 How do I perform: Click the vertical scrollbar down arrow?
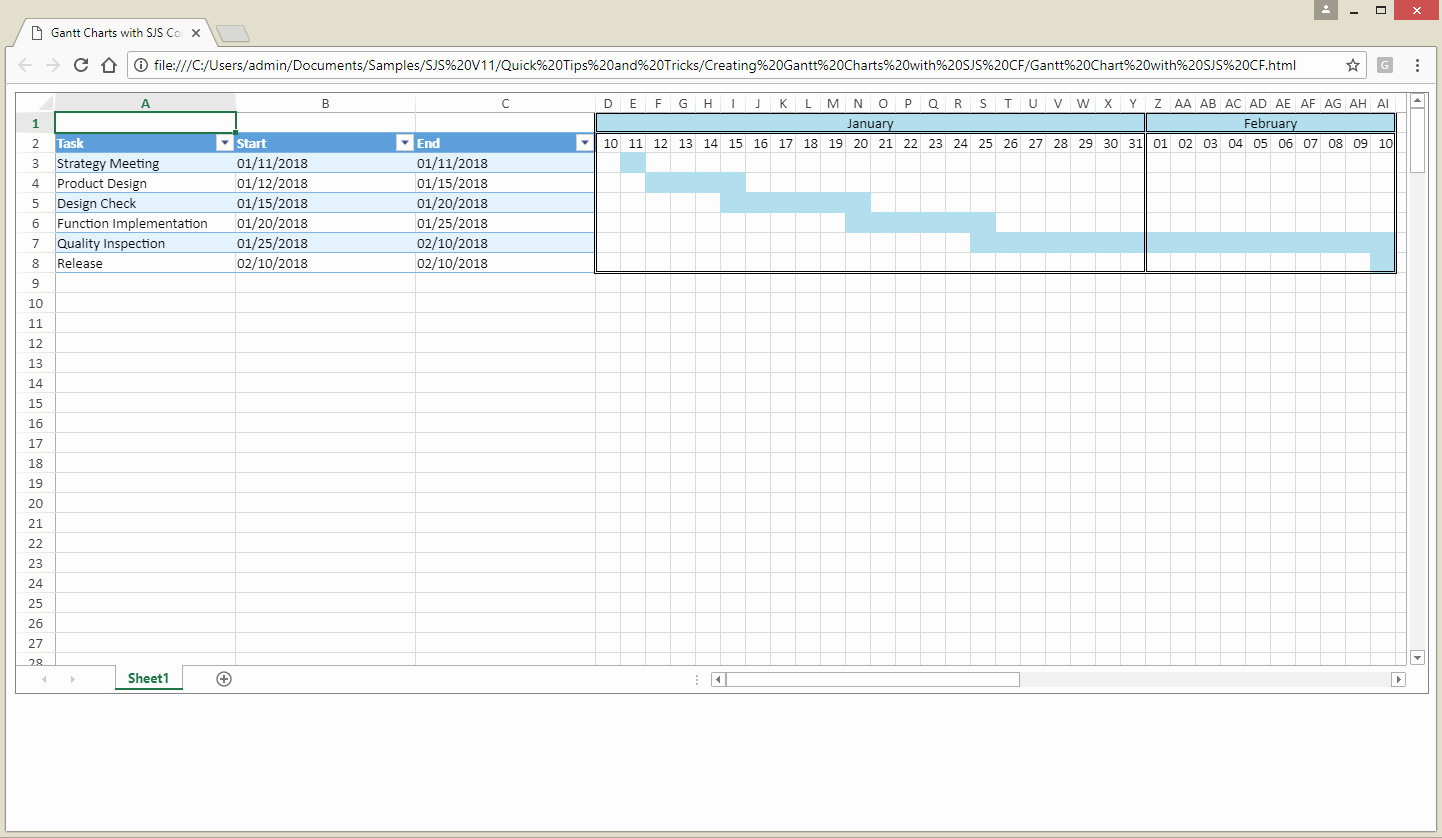coord(1417,657)
